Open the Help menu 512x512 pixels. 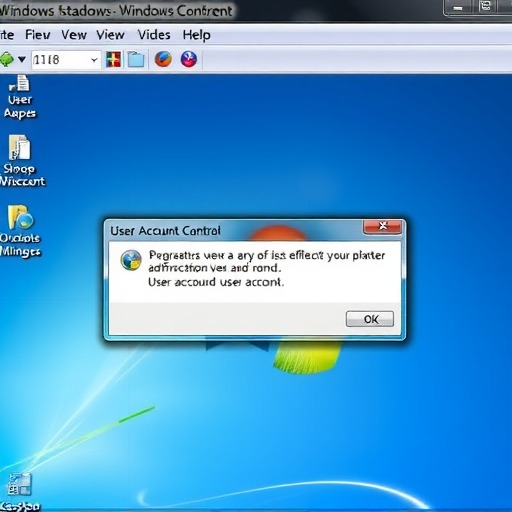click(196, 35)
